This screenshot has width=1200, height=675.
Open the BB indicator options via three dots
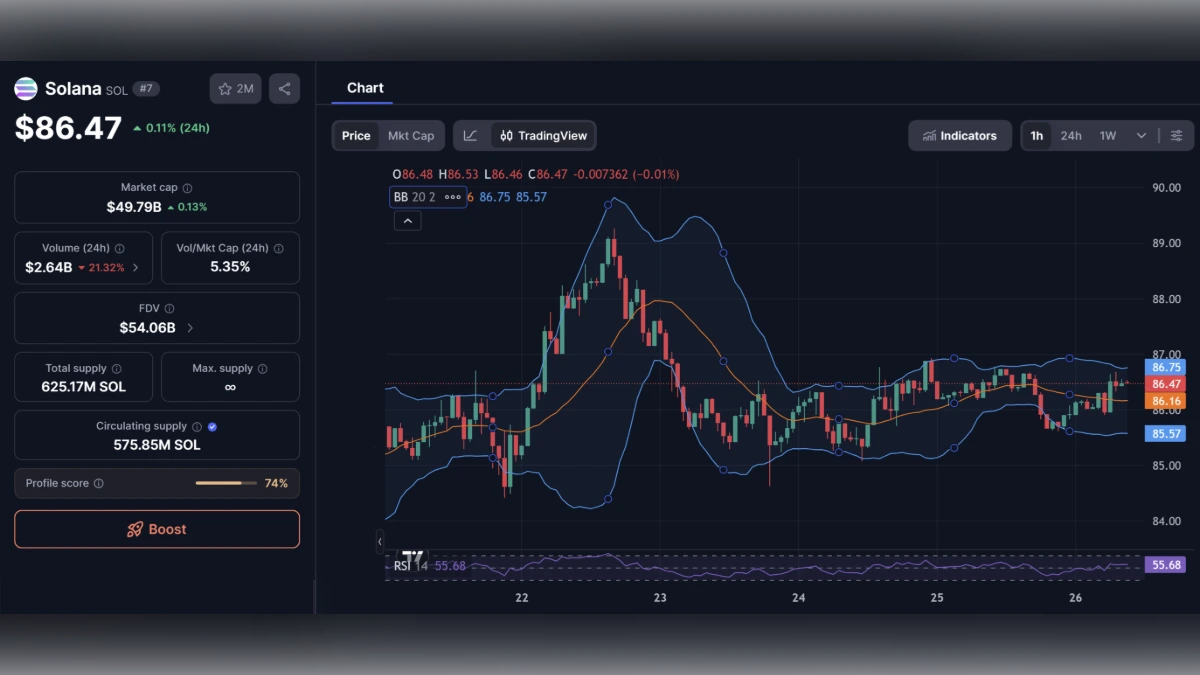tap(452, 197)
